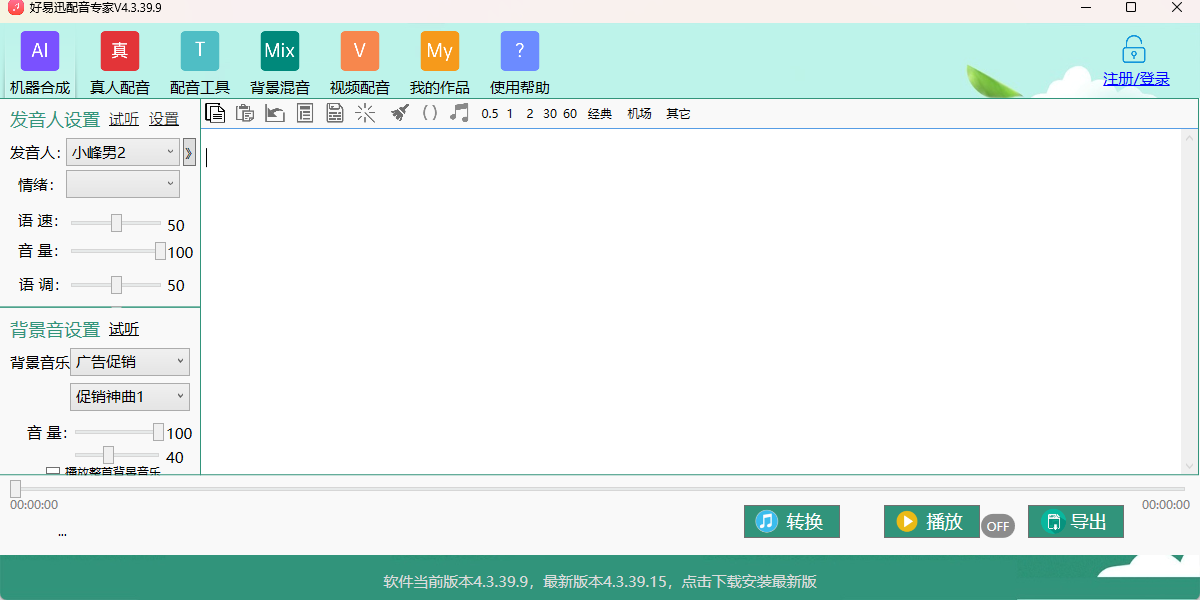Select the 机场 option in the toolbar
Image resolution: width=1200 pixels, height=600 pixels.
(639, 113)
